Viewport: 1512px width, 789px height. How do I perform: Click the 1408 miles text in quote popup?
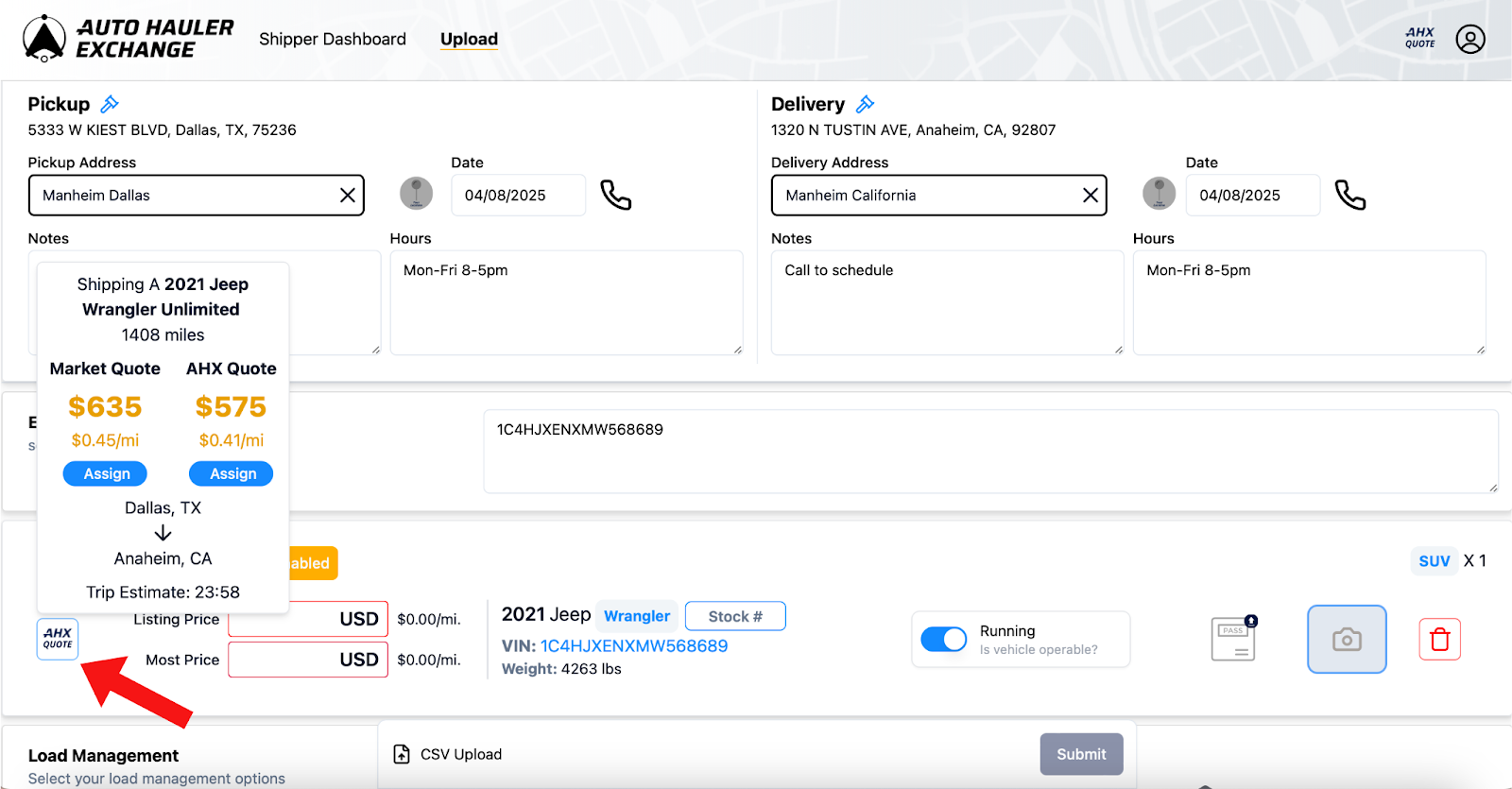tap(163, 335)
